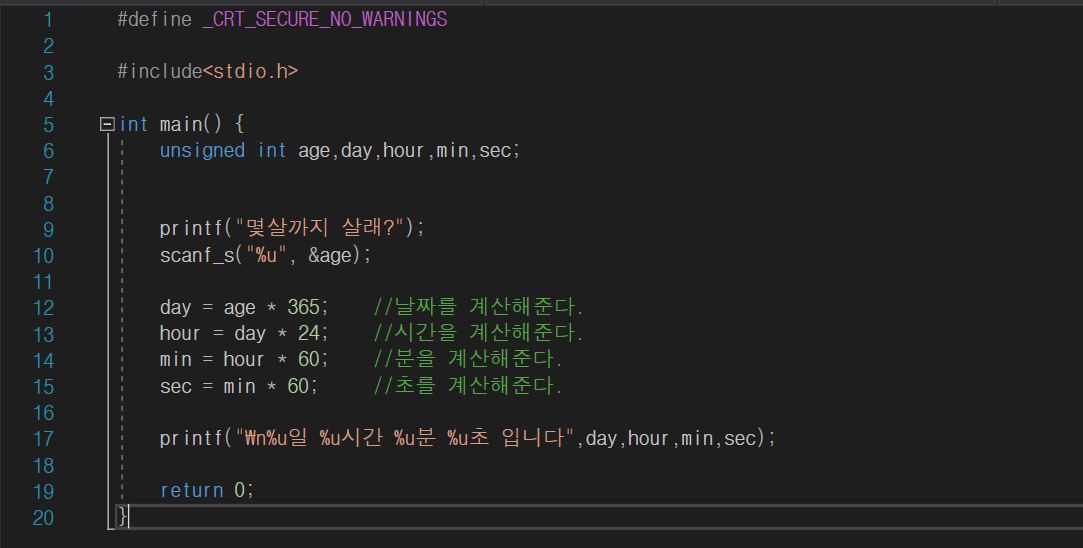Viewport: 1083px width, 548px height.
Task: Click the number 365 on line 12
Action: 303,307
